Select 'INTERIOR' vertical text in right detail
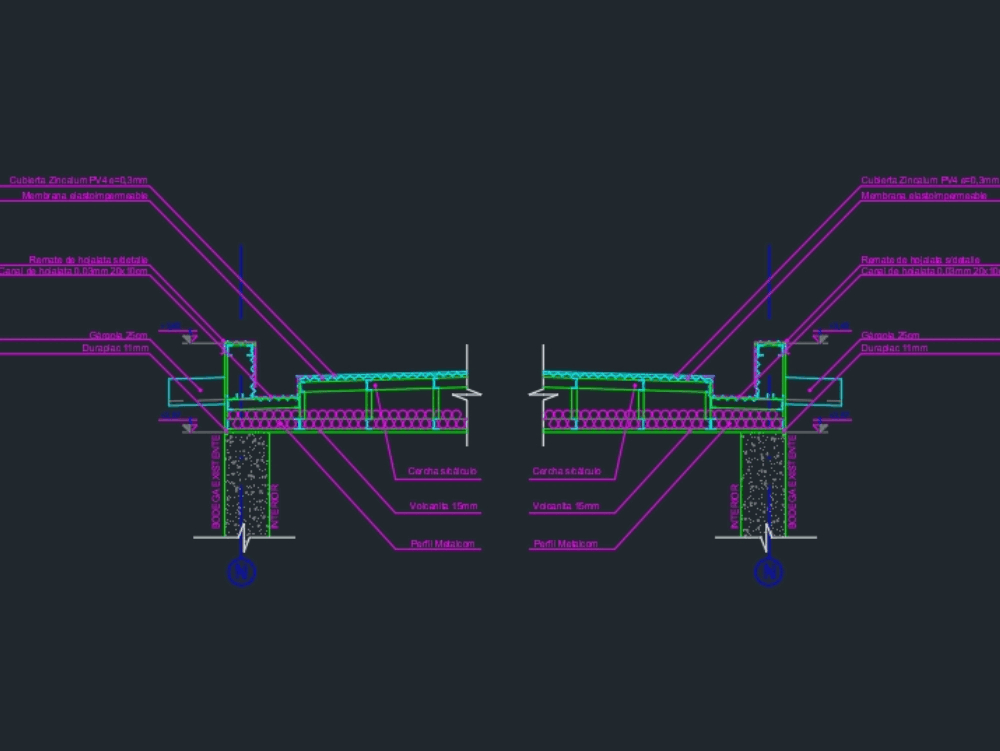Image resolution: width=1000 pixels, height=751 pixels. pos(735,506)
